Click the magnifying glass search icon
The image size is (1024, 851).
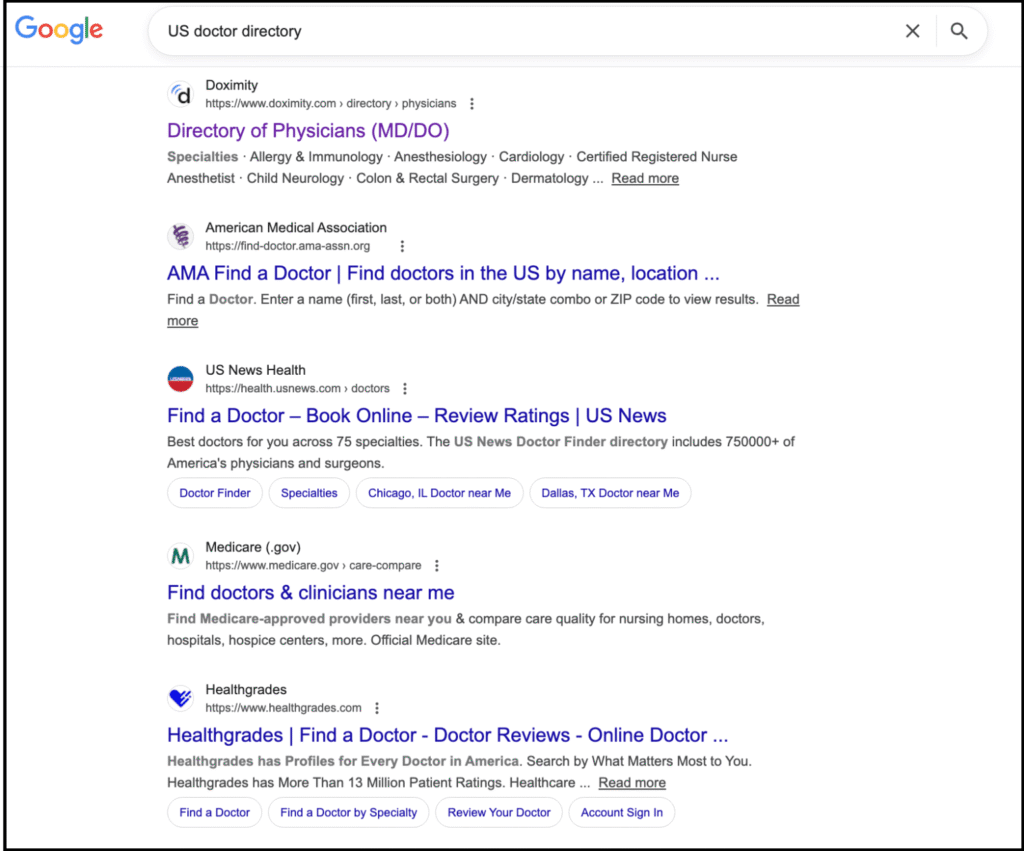pos(959,31)
